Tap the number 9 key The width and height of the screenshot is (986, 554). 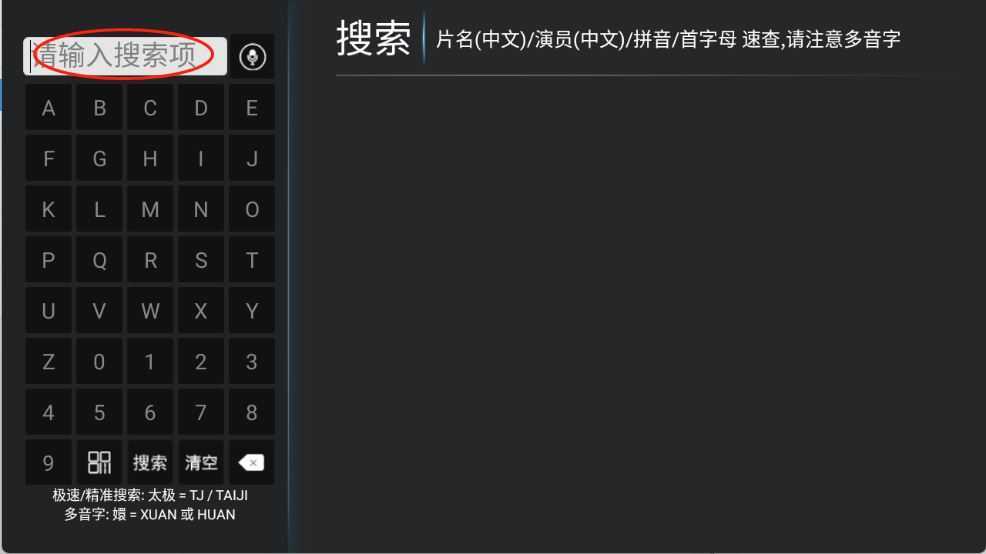(48, 463)
